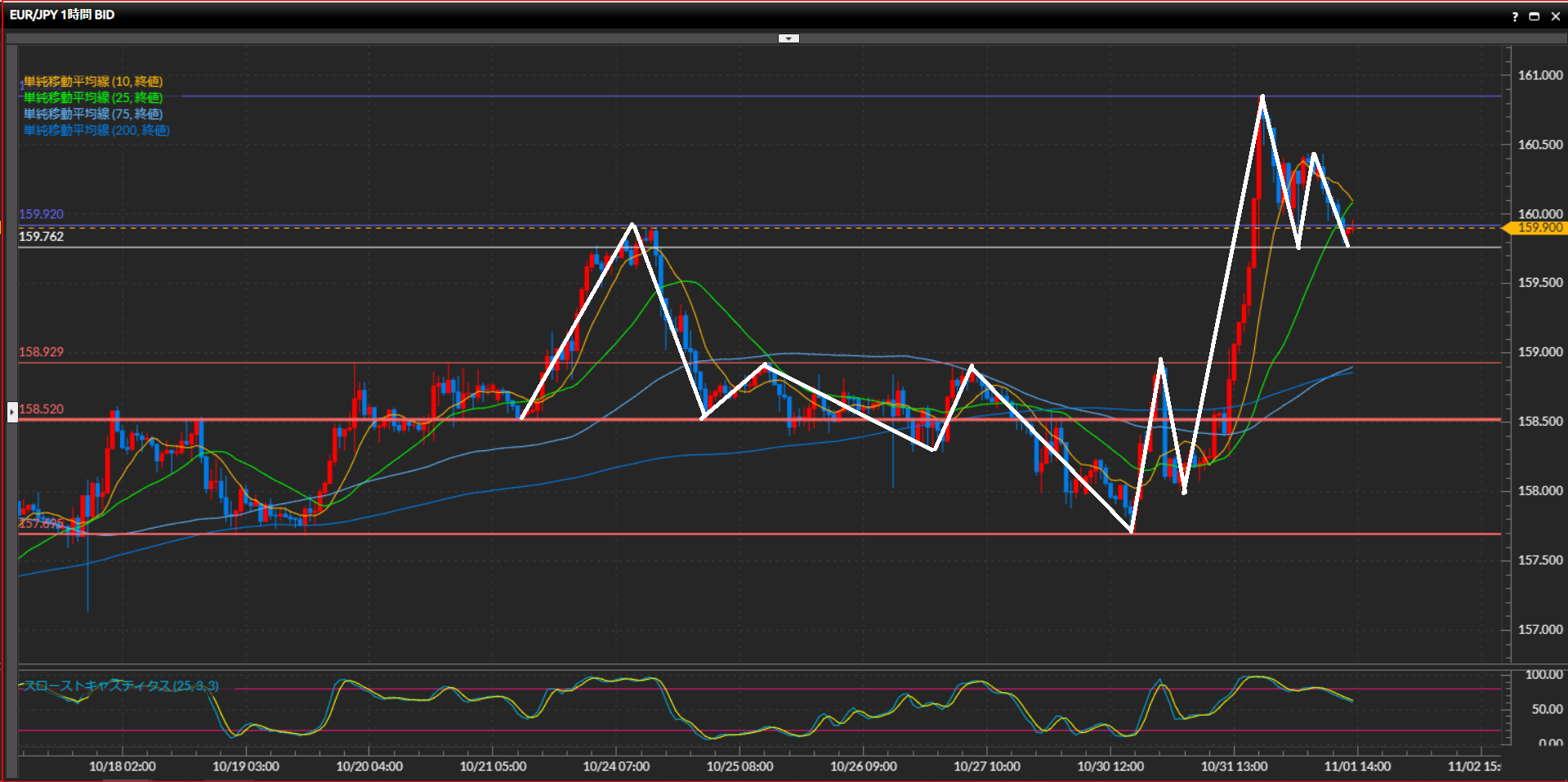Click the help question mark icon
1568x782 pixels.
[x=1515, y=16]
